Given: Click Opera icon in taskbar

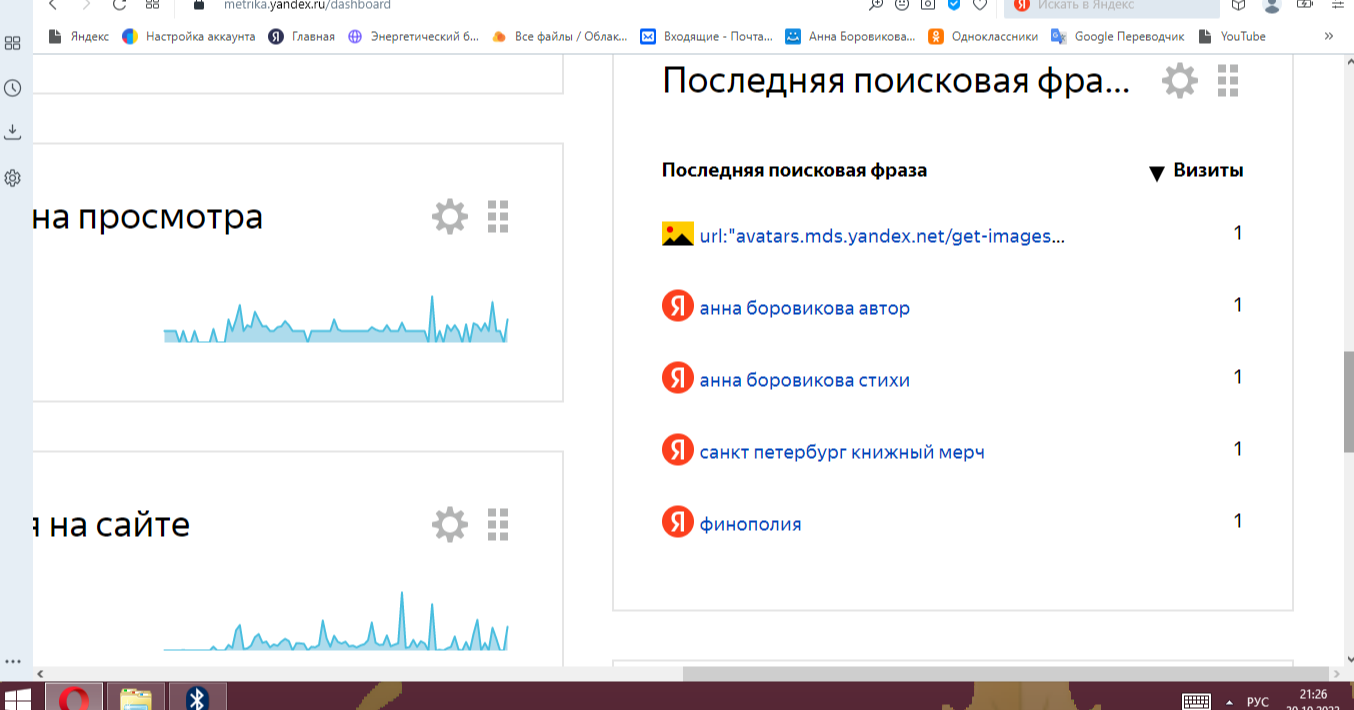Looking at the screenshot, I should tap(72, 698).
